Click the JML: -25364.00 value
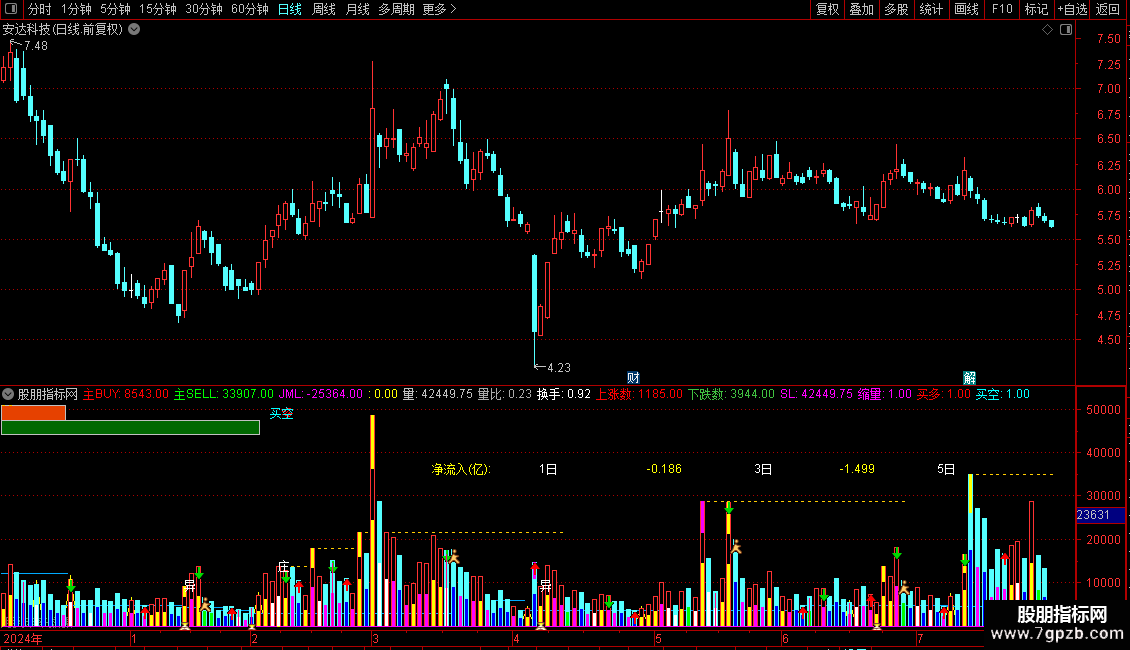 point(321,394)
